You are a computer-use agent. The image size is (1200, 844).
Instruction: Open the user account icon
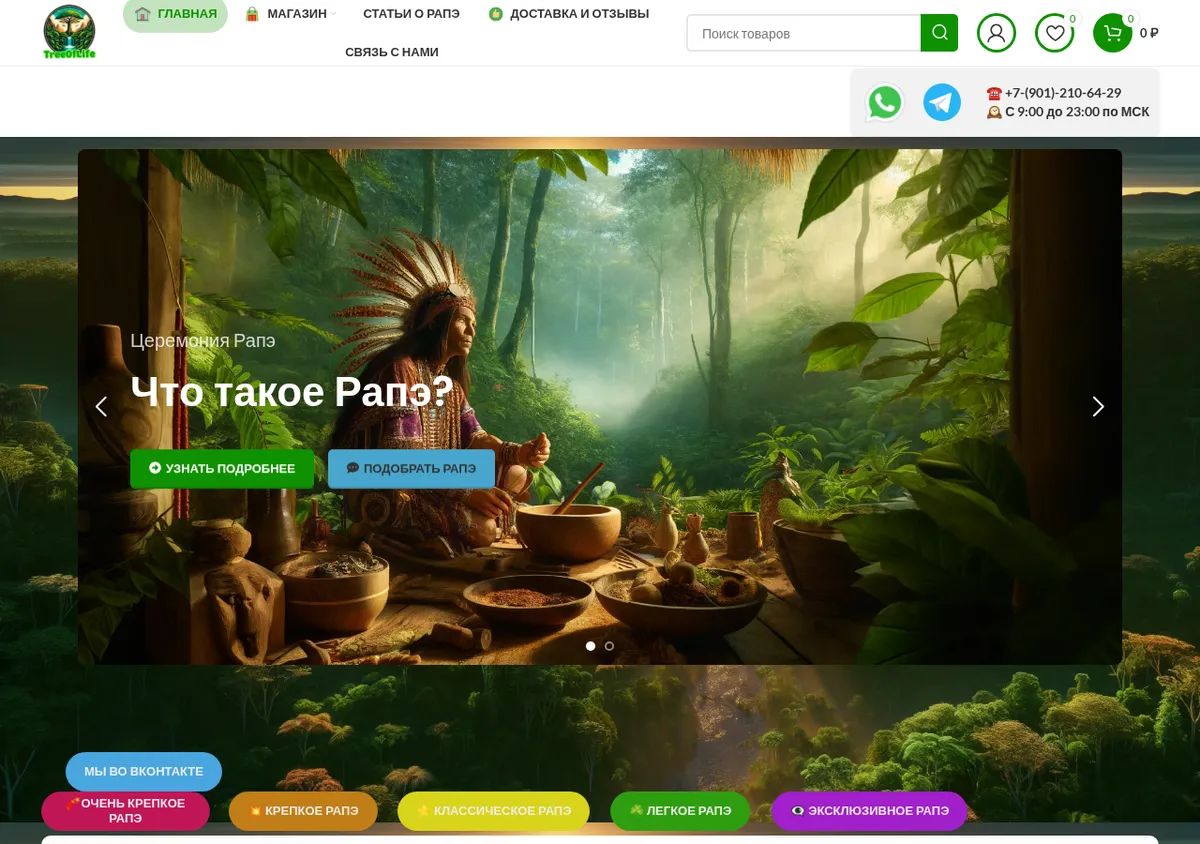996,33
